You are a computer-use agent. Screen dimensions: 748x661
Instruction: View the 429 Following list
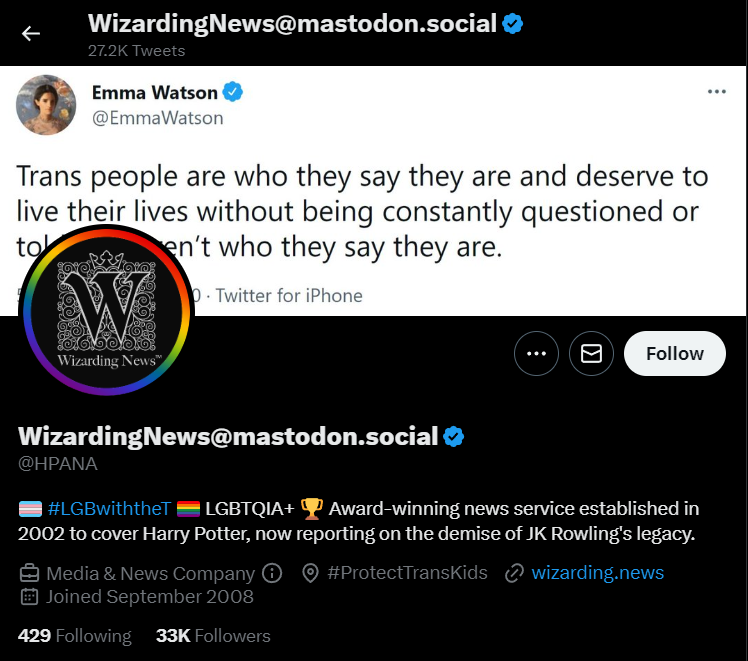(74, 636)
